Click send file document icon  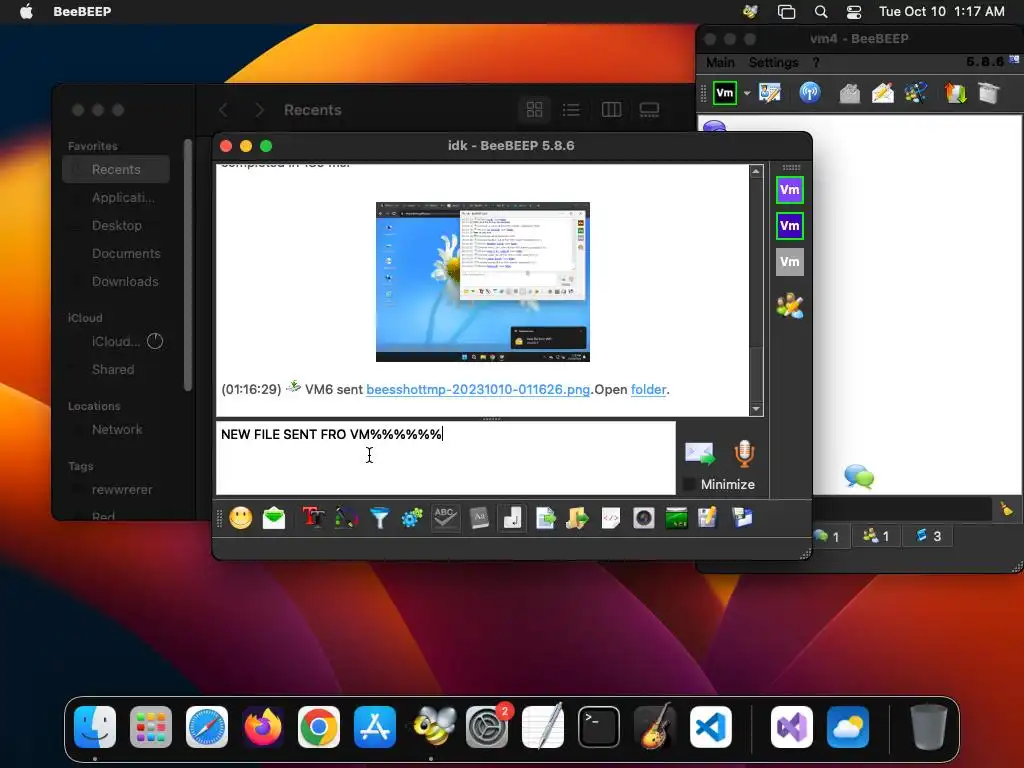[x=545, y=519]
